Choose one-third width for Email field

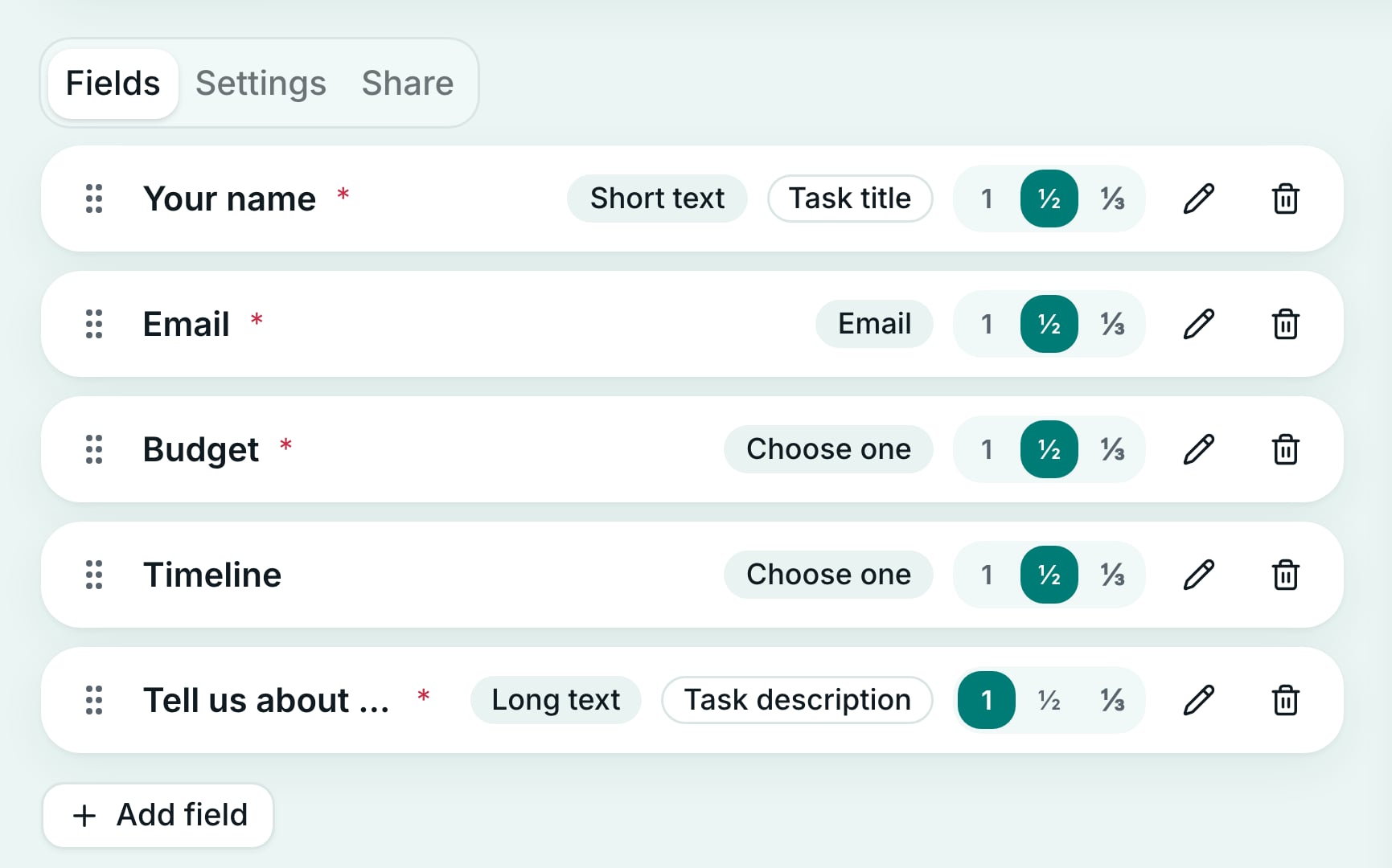coord(1112,324)
